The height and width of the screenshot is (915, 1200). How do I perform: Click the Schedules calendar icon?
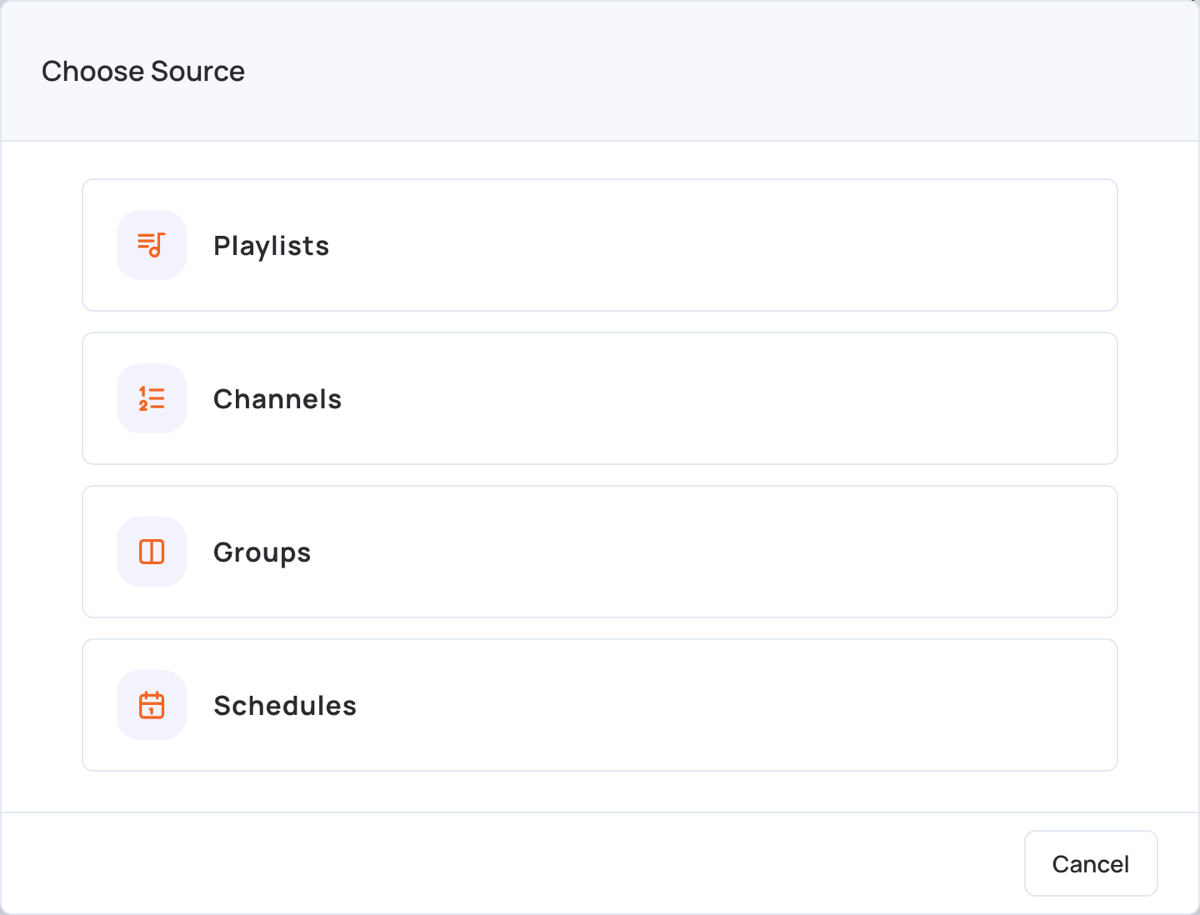coord(151,705)
